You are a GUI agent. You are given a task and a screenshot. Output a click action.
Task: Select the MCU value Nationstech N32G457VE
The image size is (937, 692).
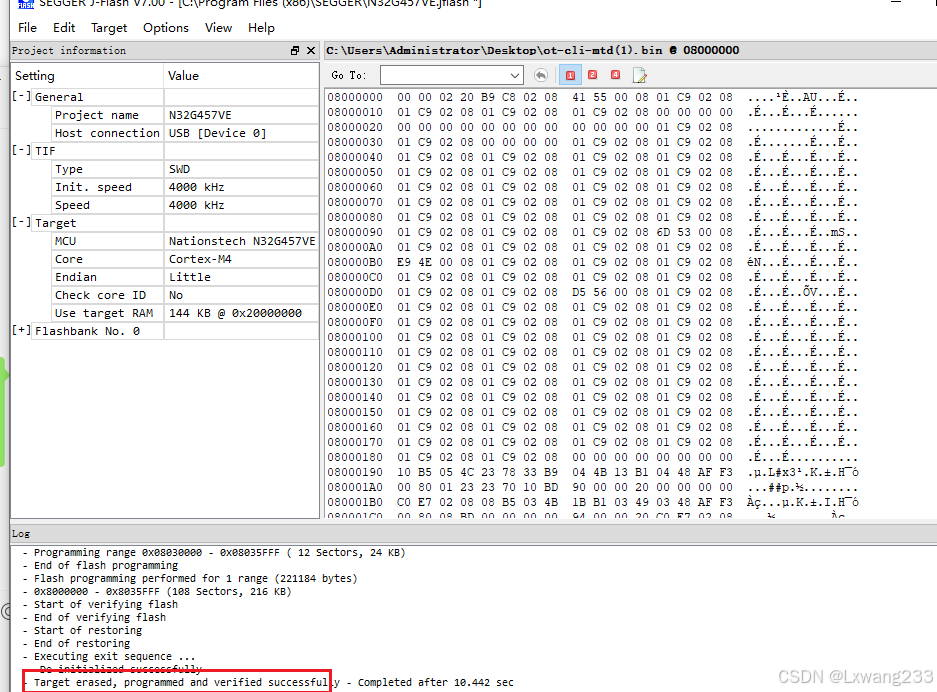242,241
